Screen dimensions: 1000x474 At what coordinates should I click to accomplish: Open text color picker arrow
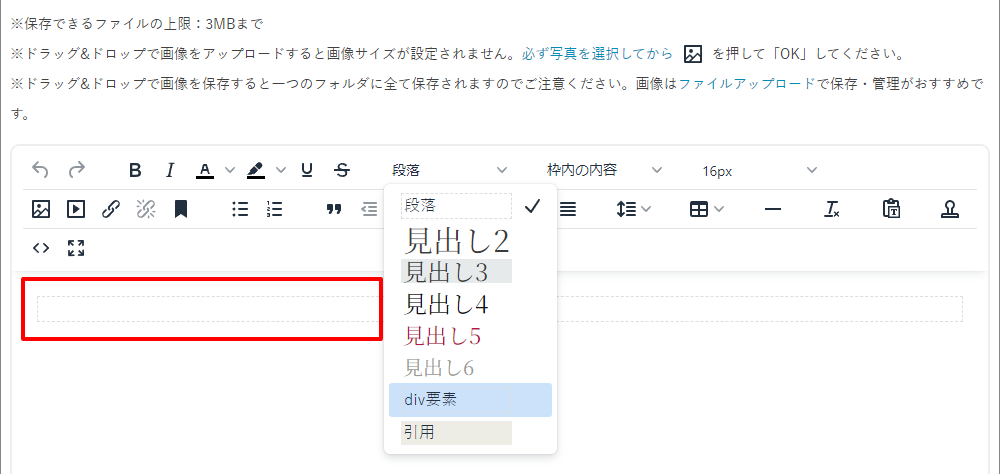230,170
